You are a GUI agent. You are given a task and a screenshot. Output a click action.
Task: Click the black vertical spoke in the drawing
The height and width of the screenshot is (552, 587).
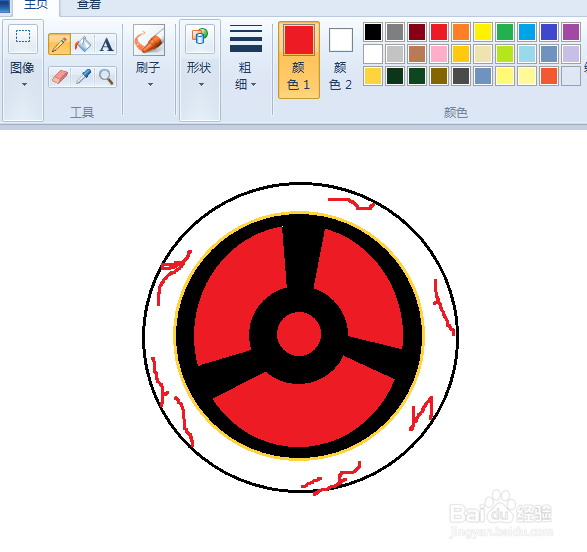point(303,258)
